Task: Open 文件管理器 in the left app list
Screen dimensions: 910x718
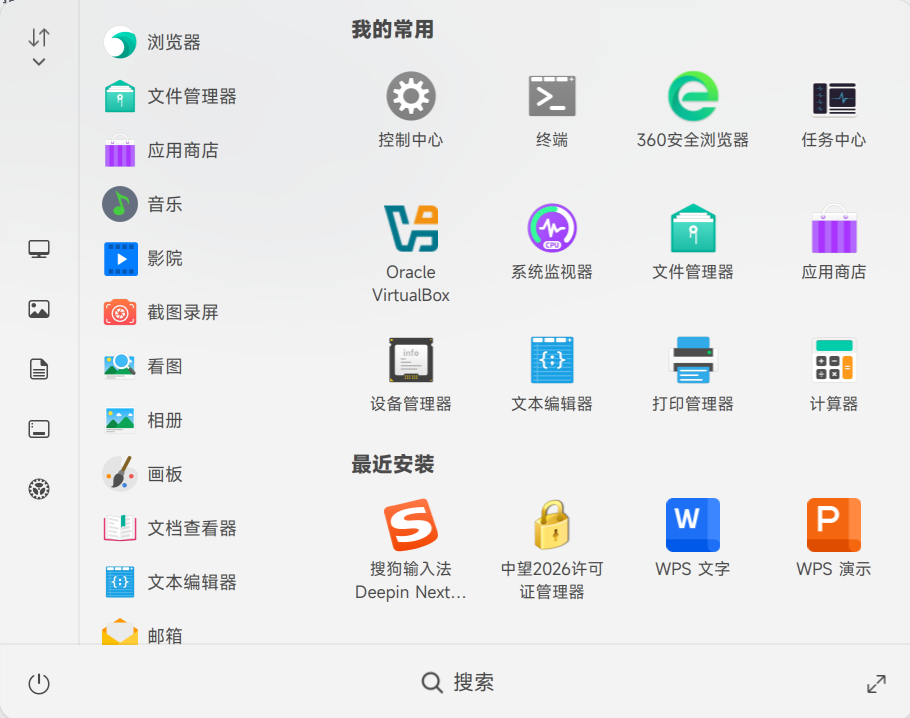Action: coord(169,96)
